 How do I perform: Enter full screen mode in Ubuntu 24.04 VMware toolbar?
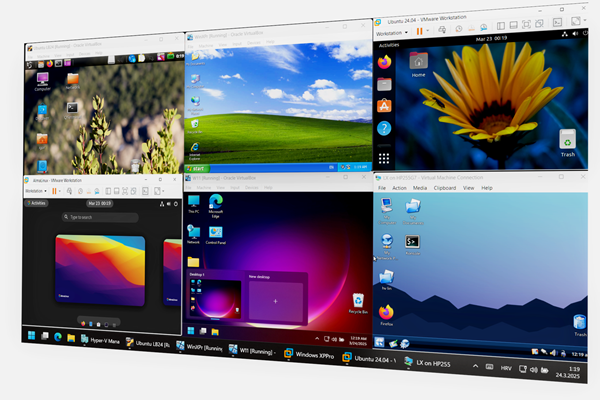click(x=527, y=24)
